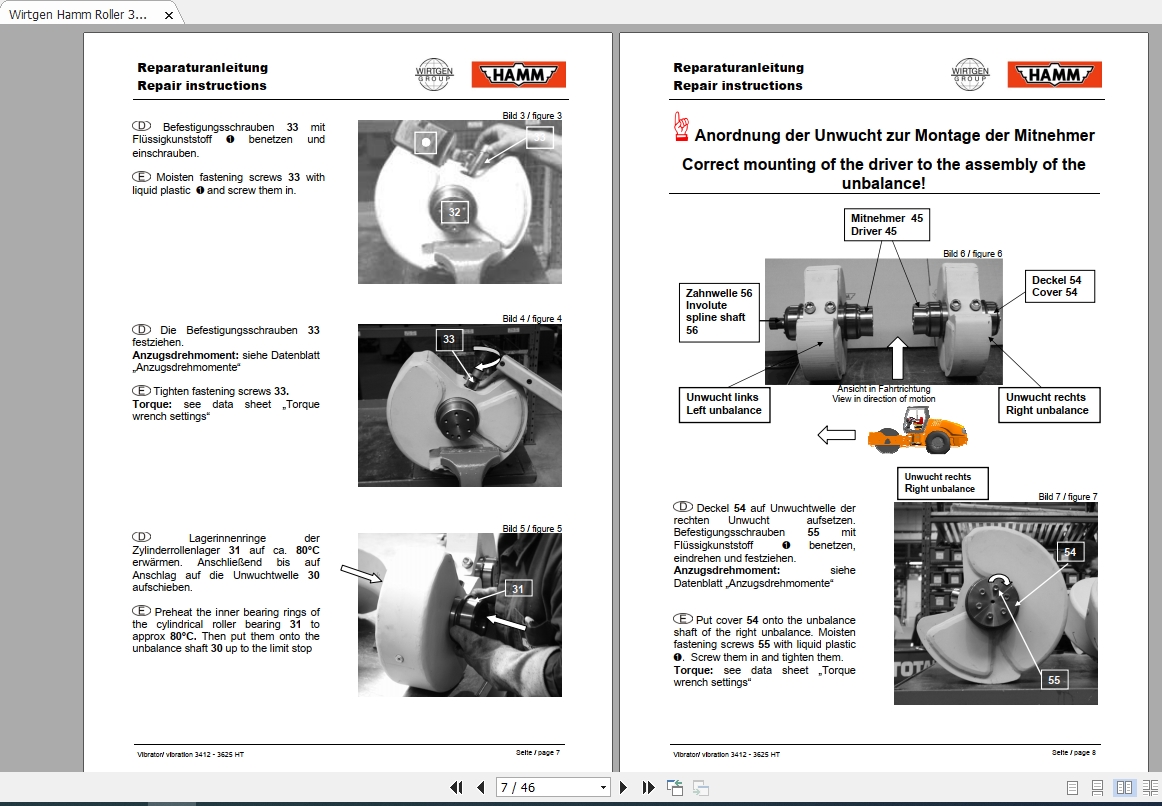Screen dimensions: 1162x806
Task: Select single page view mode
Action: 1072,787
